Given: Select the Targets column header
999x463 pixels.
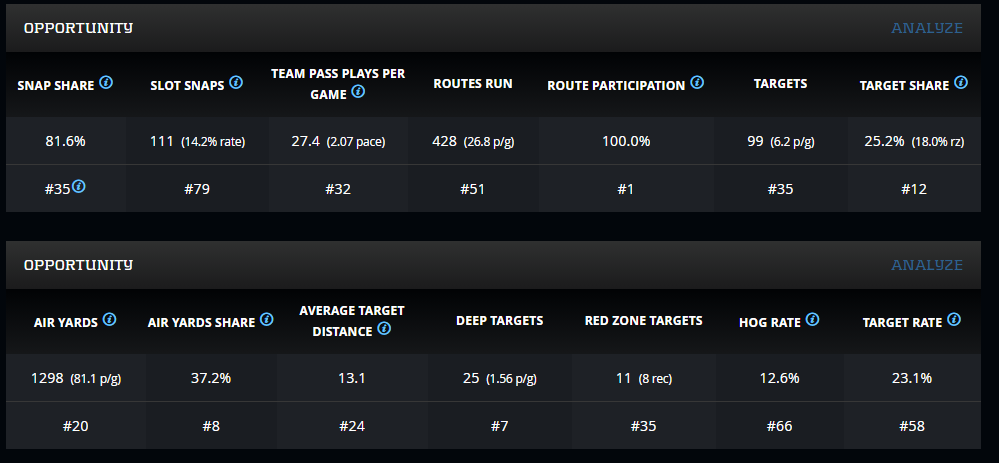Looking at the screenshot, I should point(780,84).
